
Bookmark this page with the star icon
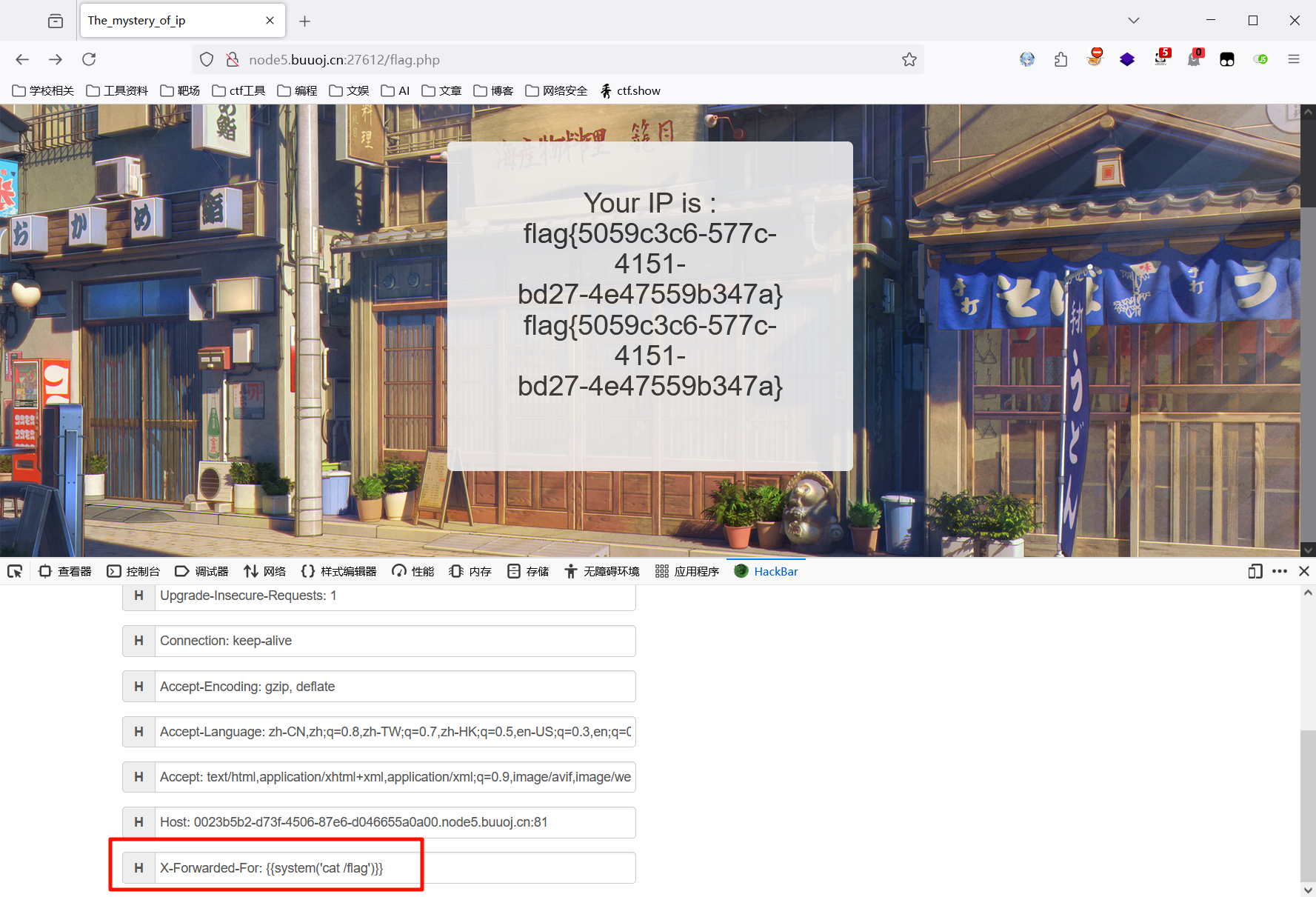click(909, 59)
